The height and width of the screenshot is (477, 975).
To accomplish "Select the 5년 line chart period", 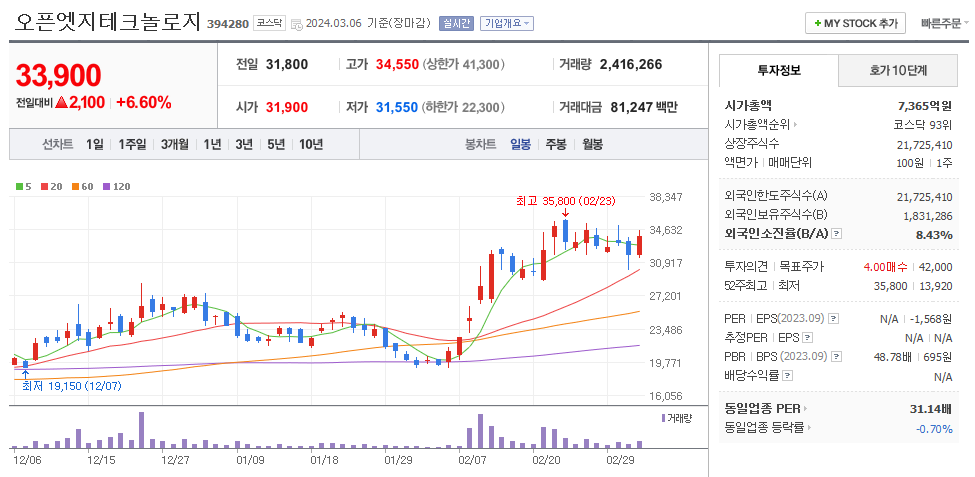I will point(276,144).
